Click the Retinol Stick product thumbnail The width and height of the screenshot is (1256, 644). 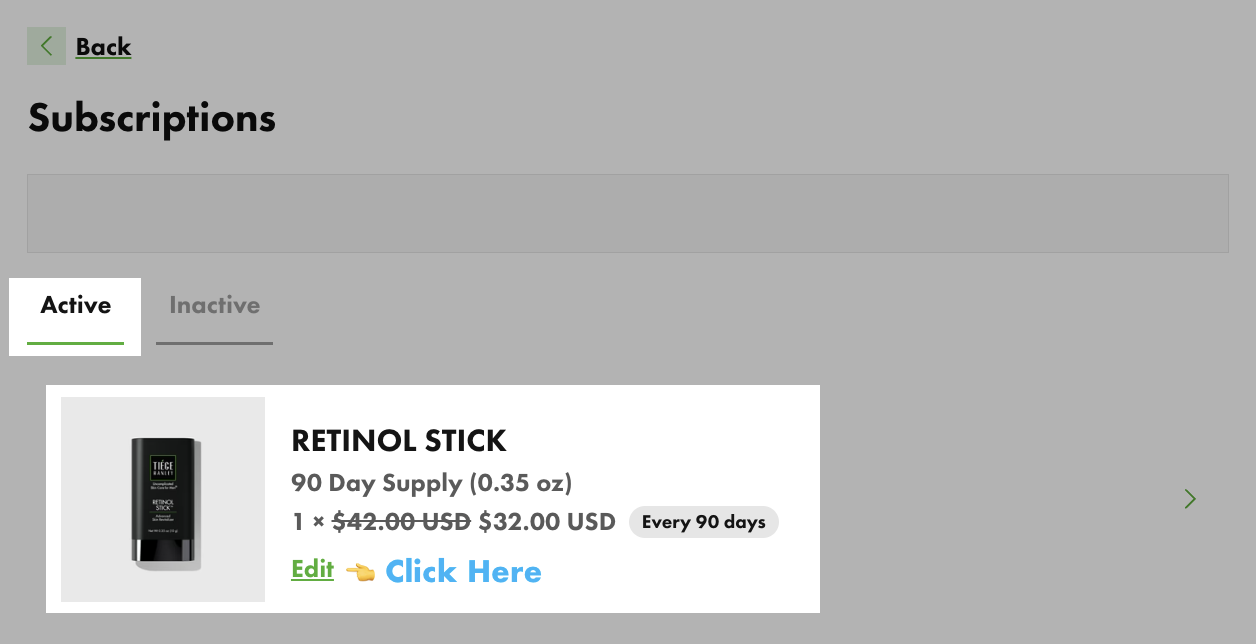coord(163,499)
